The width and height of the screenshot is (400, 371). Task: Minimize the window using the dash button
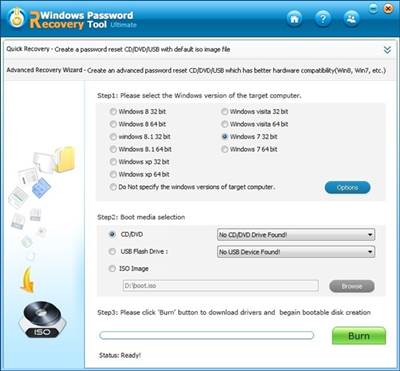pos(374,10)
